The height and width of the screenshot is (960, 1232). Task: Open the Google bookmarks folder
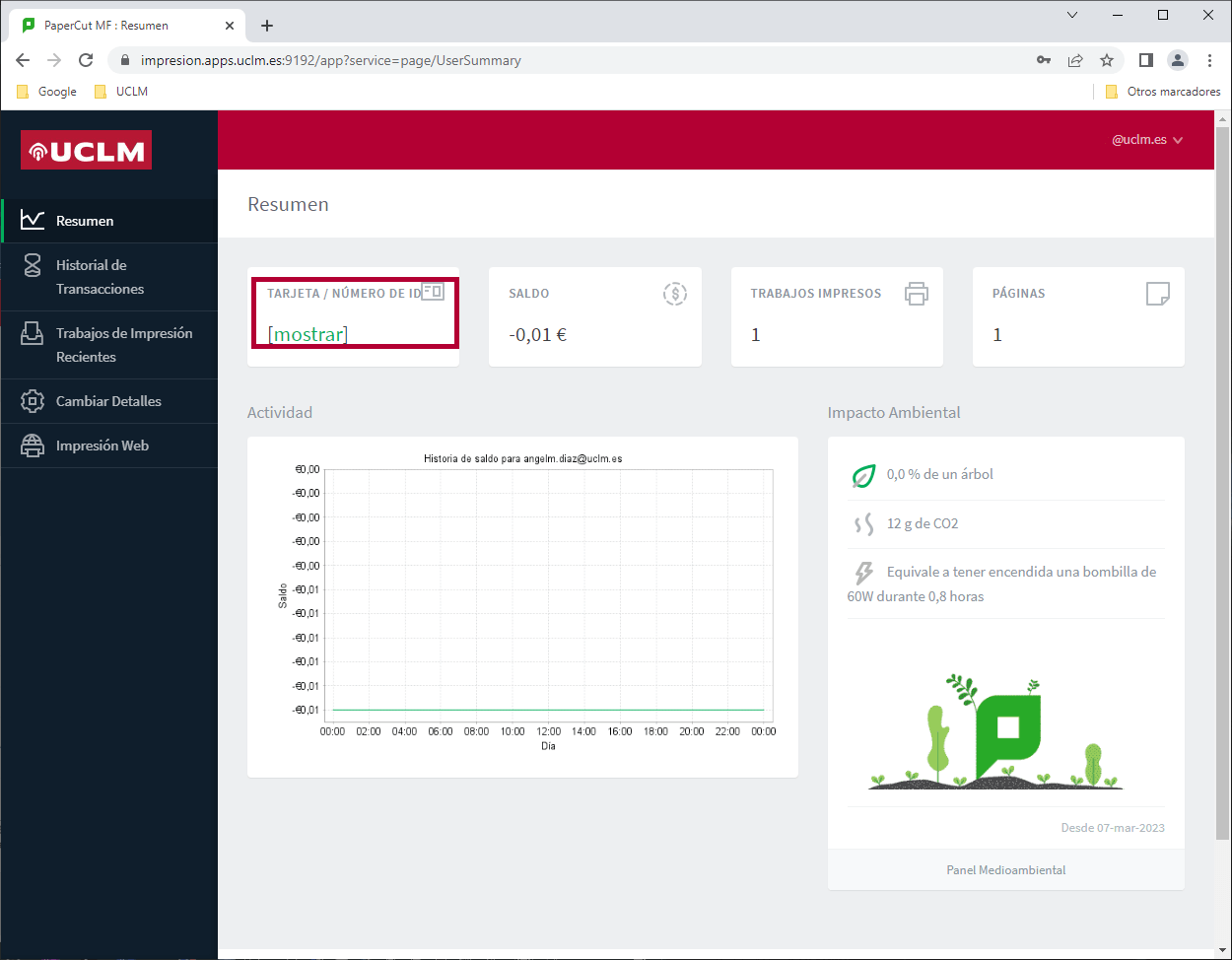(46, 92)
